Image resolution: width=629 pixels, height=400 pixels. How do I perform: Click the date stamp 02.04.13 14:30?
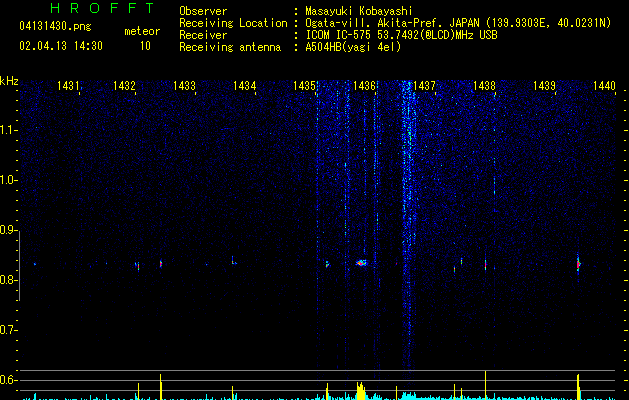pyautogui.click(x=61, y=46)
